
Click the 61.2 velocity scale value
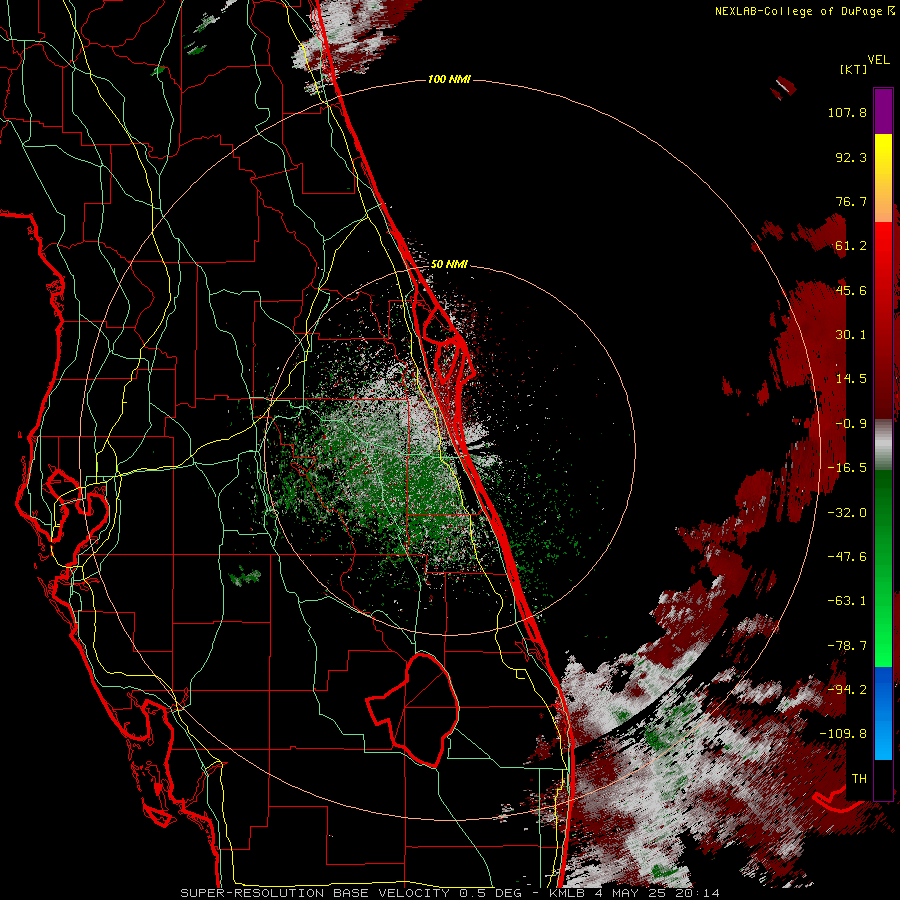click(851, 246)
